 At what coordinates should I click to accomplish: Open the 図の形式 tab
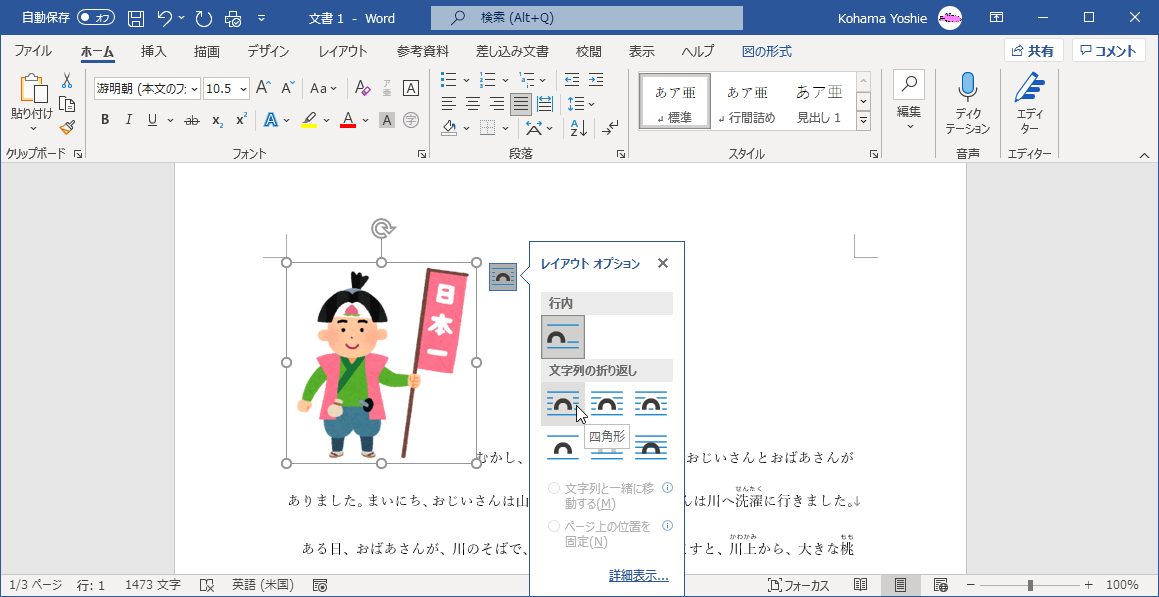767,51
